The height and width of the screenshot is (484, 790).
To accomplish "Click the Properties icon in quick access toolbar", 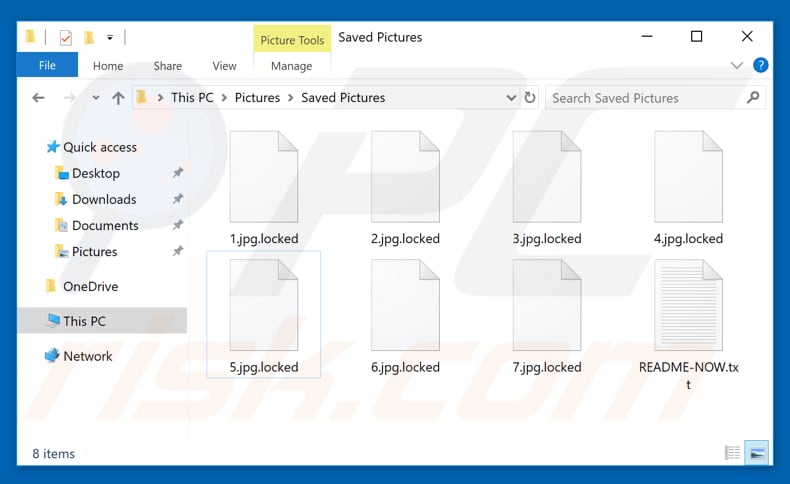I will [65, 38].
